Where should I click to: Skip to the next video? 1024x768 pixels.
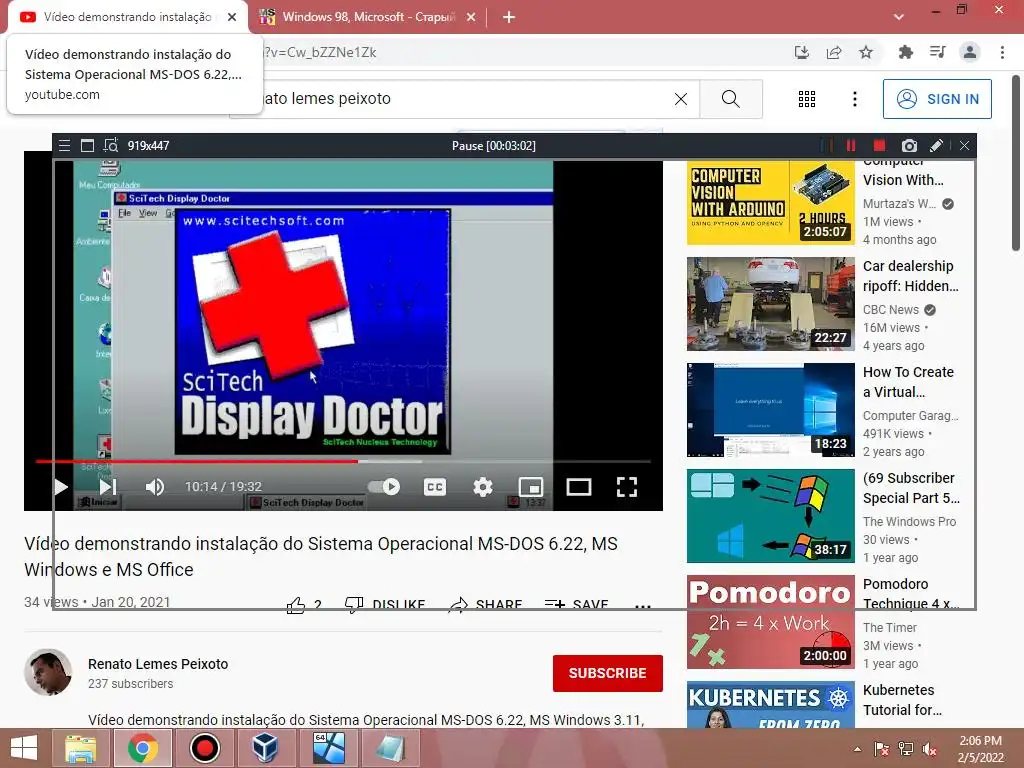click(x=108, y=487)
